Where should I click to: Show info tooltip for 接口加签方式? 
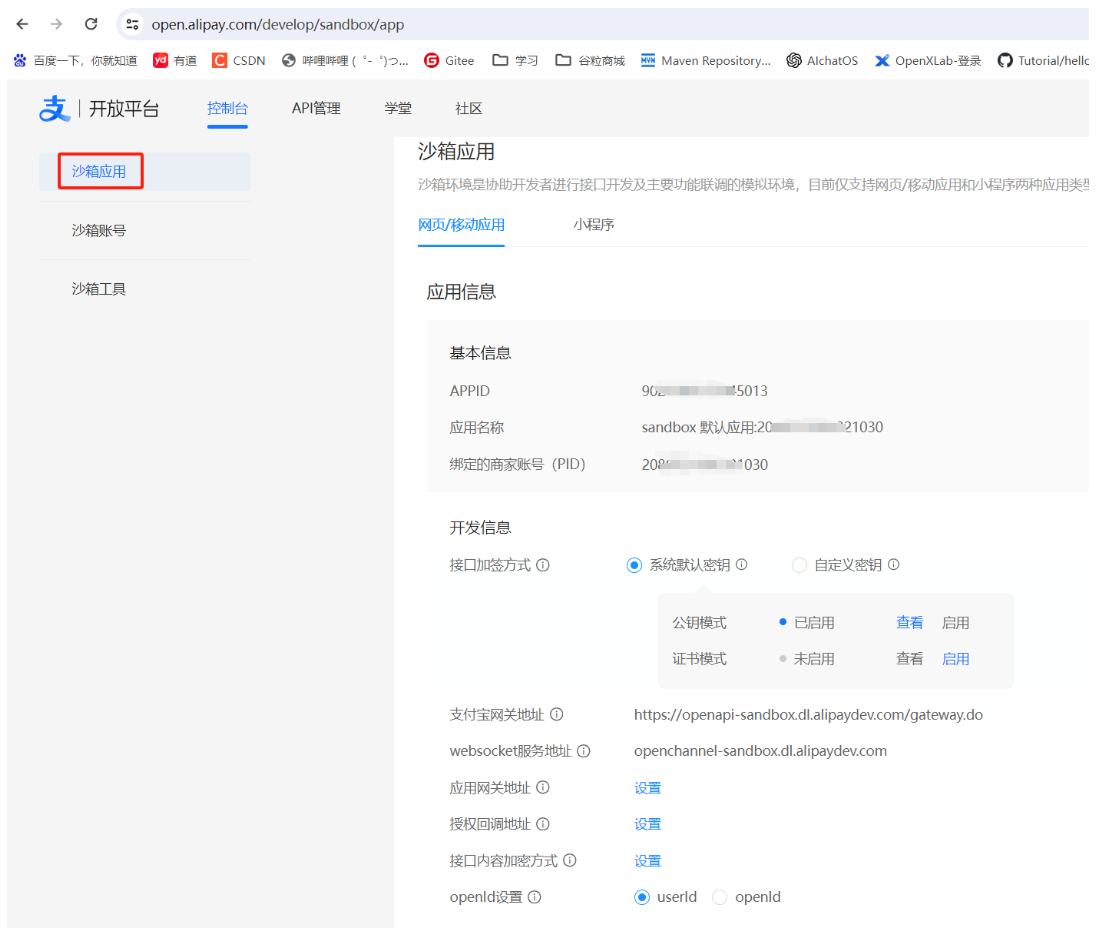coord(543,565)
